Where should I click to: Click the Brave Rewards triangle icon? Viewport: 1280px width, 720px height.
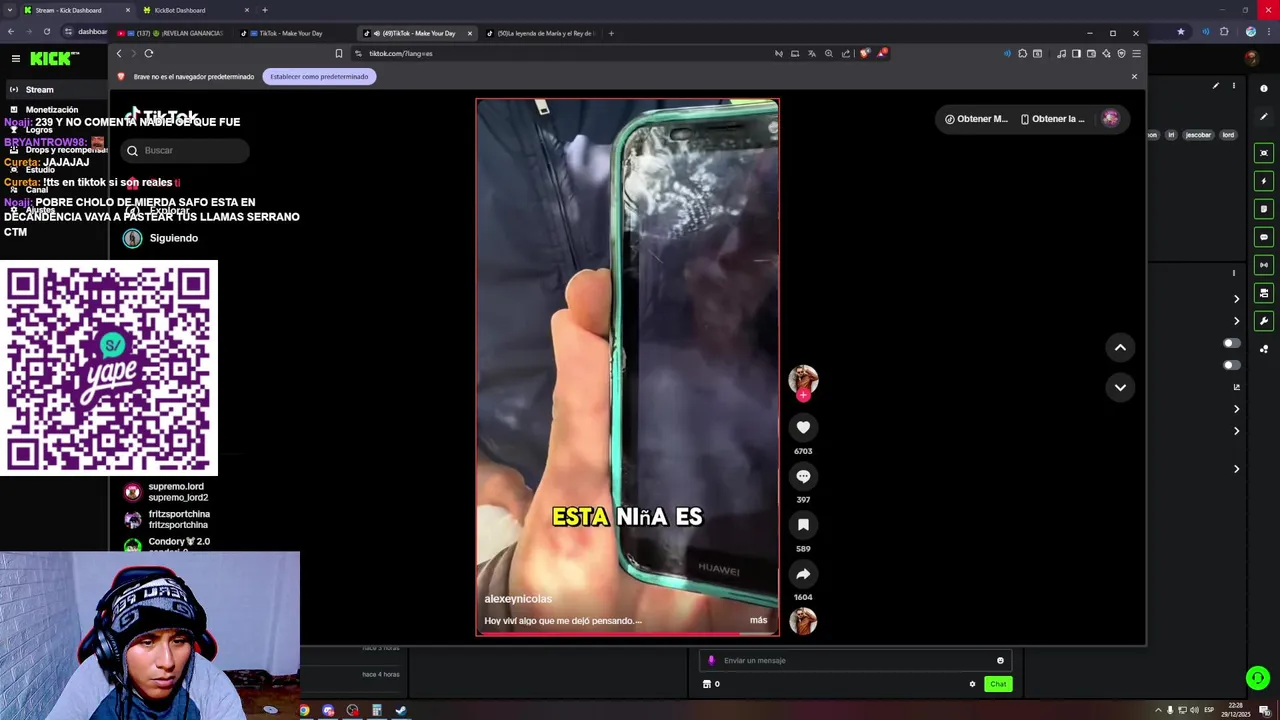tap(881, 53)
